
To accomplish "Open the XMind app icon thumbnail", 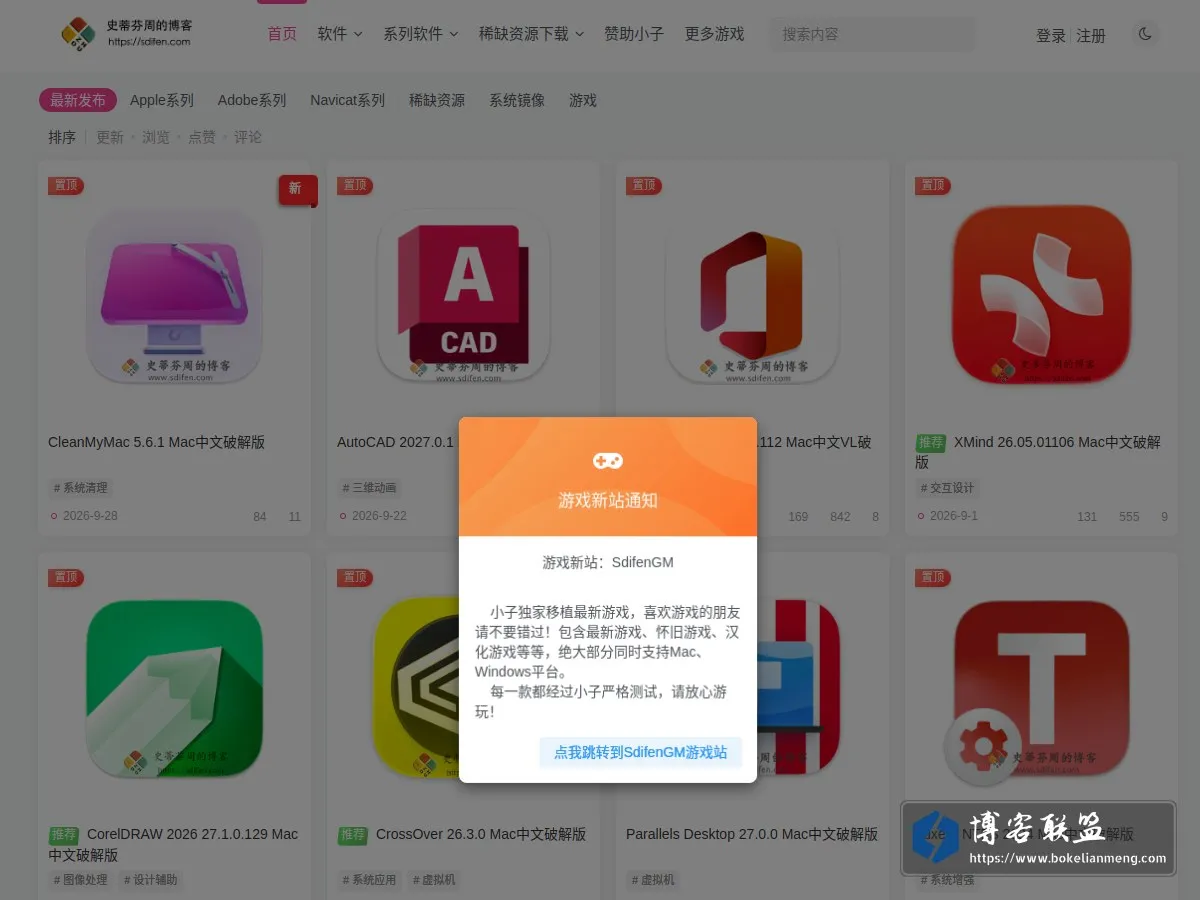I will (1042, 295).
